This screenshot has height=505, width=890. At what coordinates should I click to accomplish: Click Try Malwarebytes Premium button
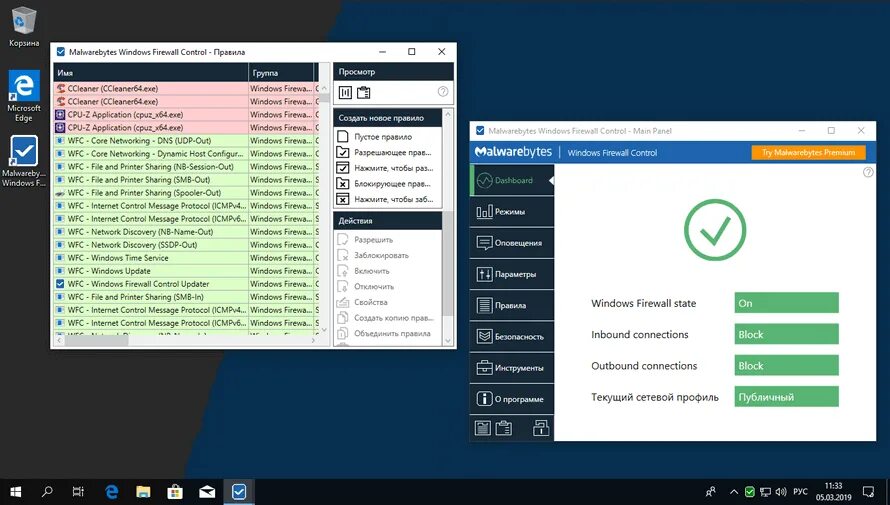point(808,153)
